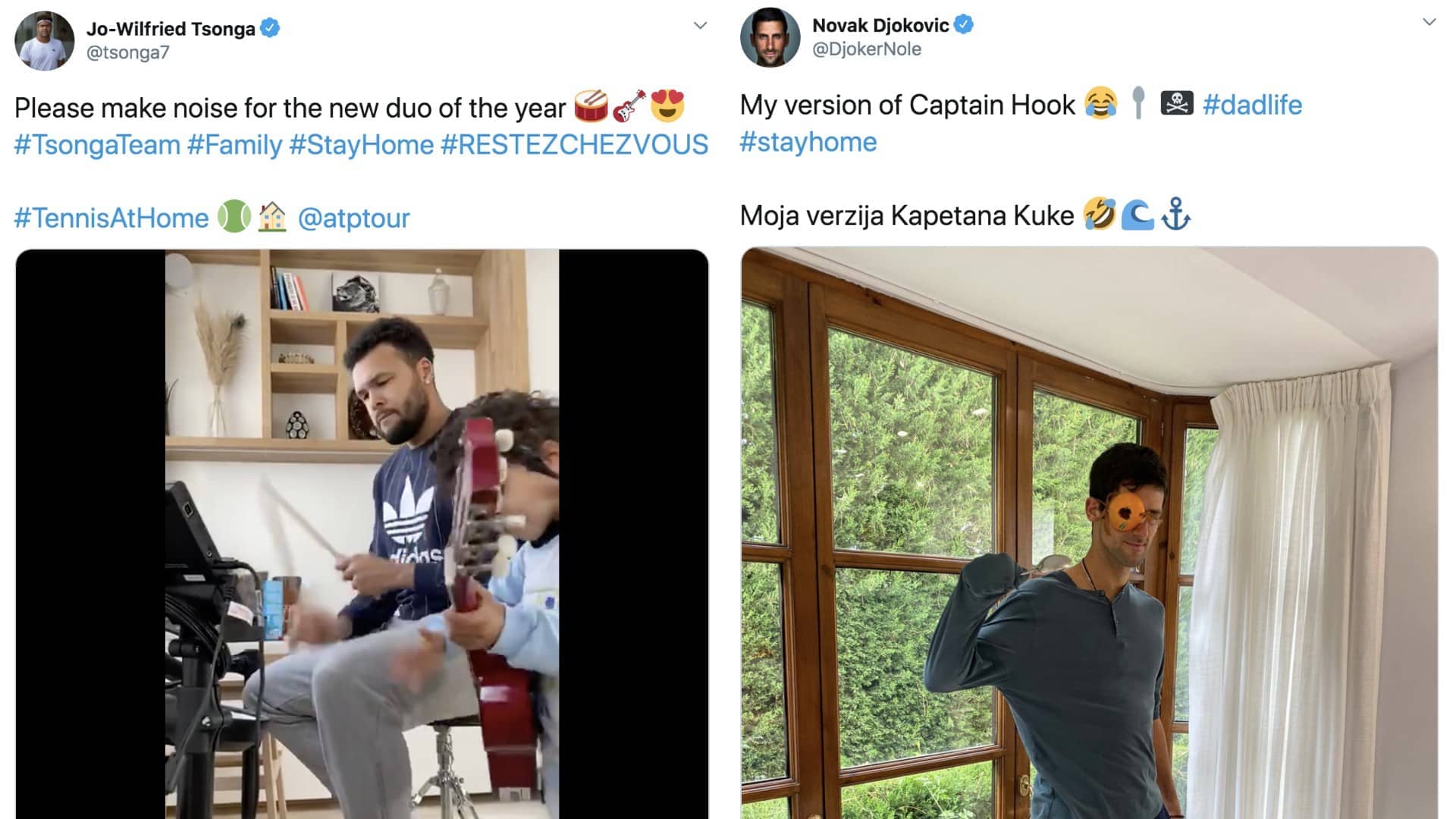Click Jo-Wilfried Tsonga's profile avatar
Viewport: 1456px width, 819px height.
[x=45, y=41]
